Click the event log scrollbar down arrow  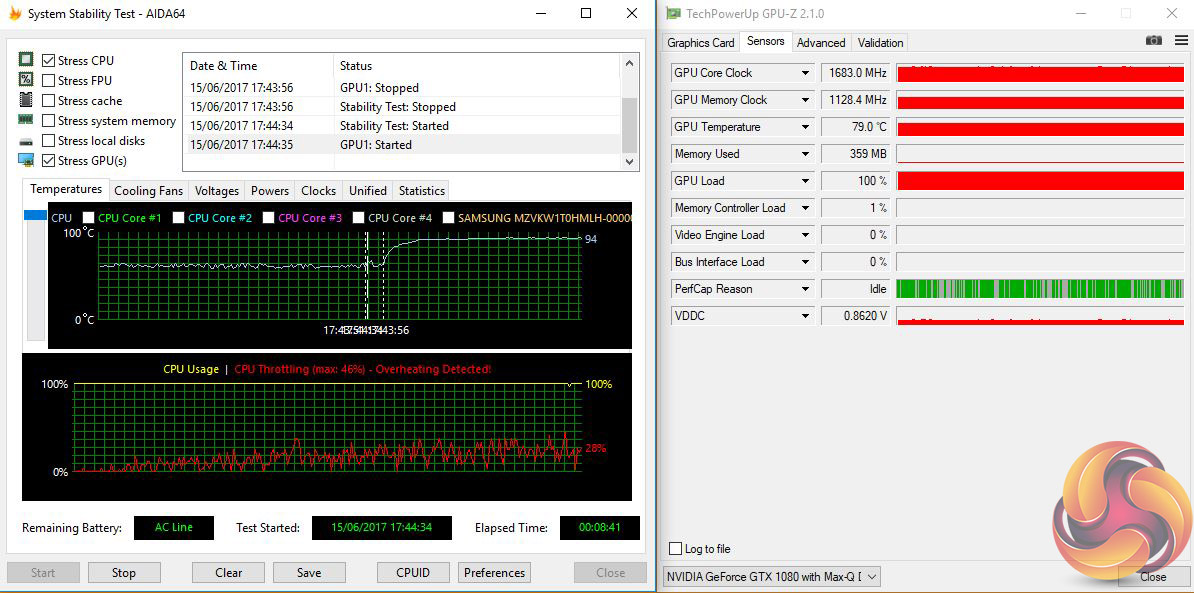pos(630,161)
